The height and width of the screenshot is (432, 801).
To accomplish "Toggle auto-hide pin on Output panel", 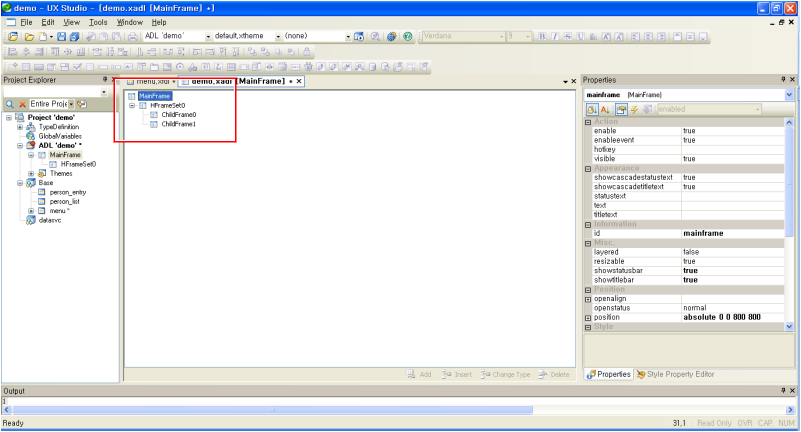I will point(782,391).
